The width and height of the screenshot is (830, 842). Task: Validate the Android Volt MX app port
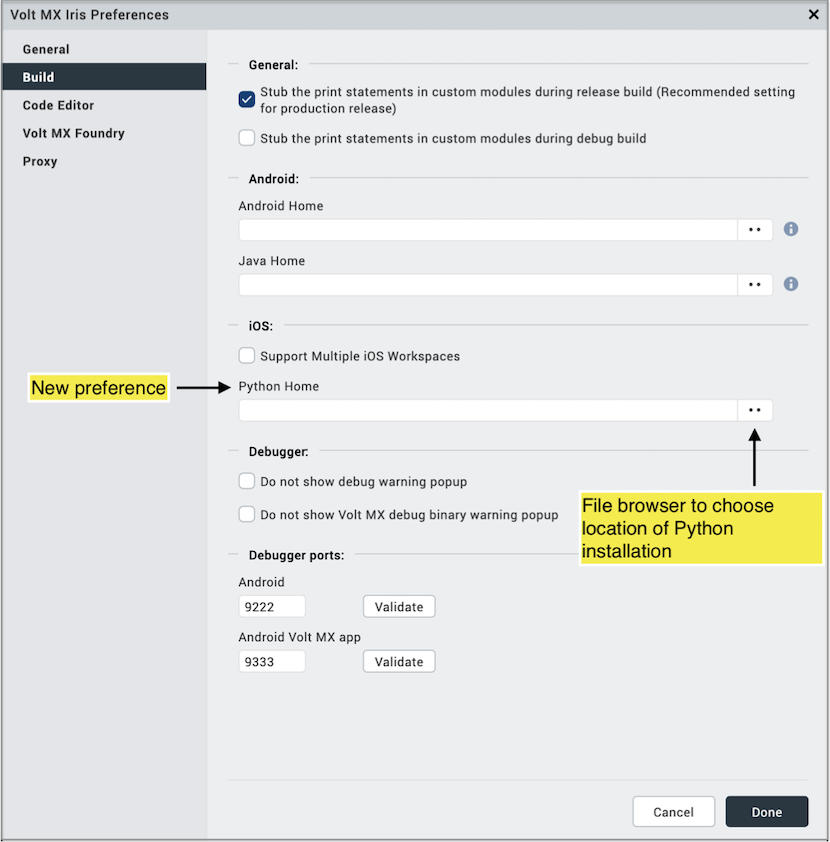coord(399,662)
